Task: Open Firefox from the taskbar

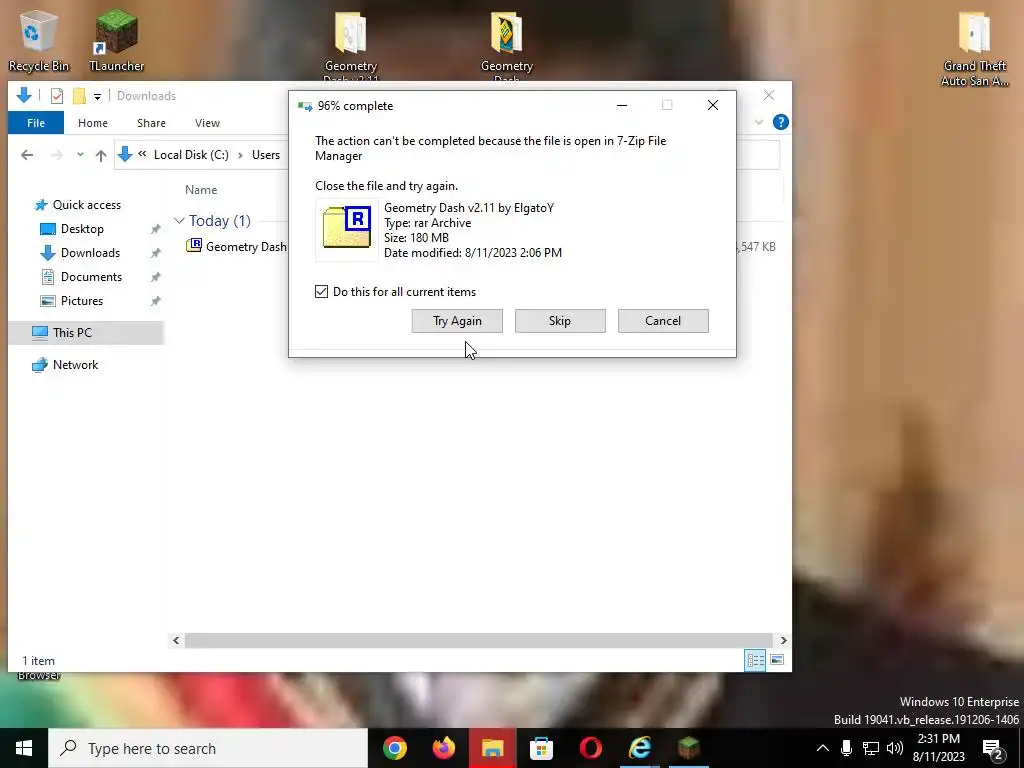Action: tap(443, 748)
